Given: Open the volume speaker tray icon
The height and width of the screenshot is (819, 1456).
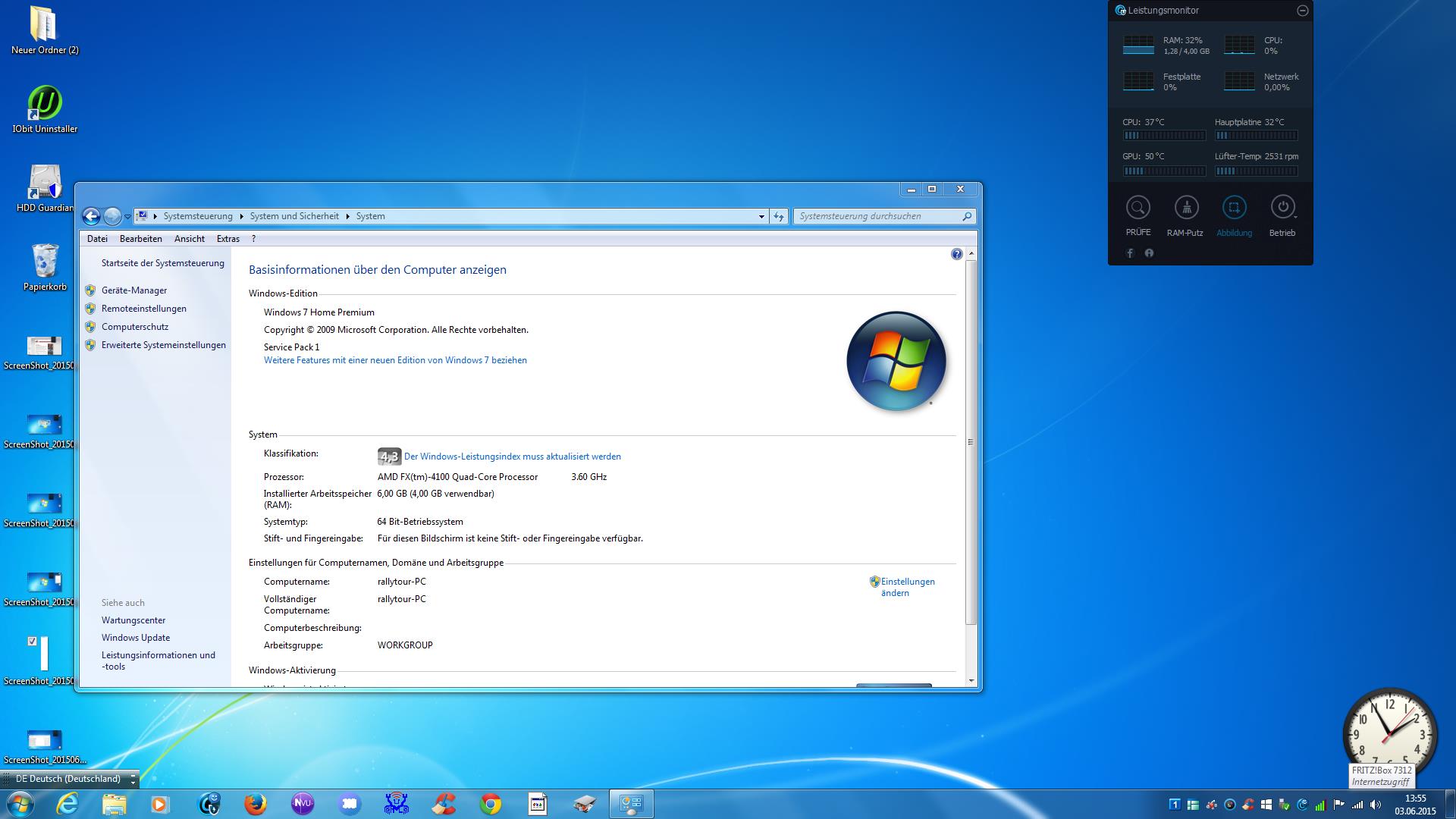Looking at the screenshot, I should tap(1376, 805).
